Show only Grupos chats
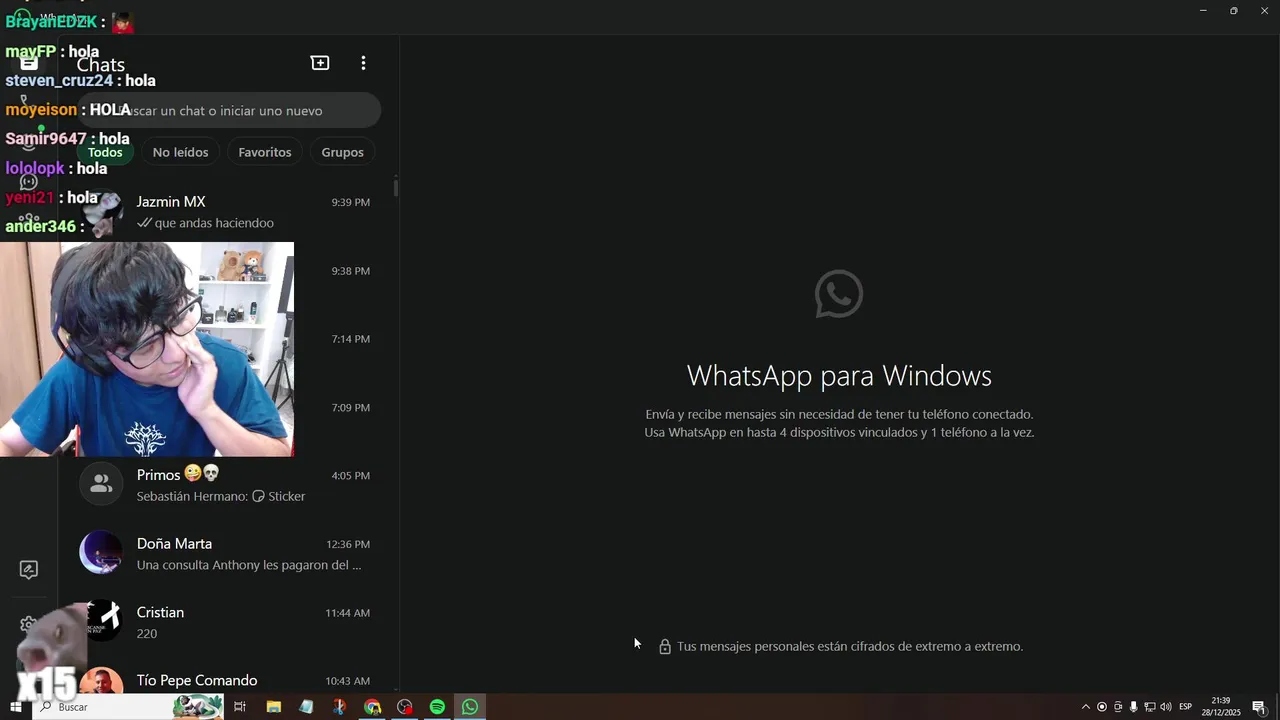Image resolution: width=1280 pixels, height=720 pixels. [342, 152]
